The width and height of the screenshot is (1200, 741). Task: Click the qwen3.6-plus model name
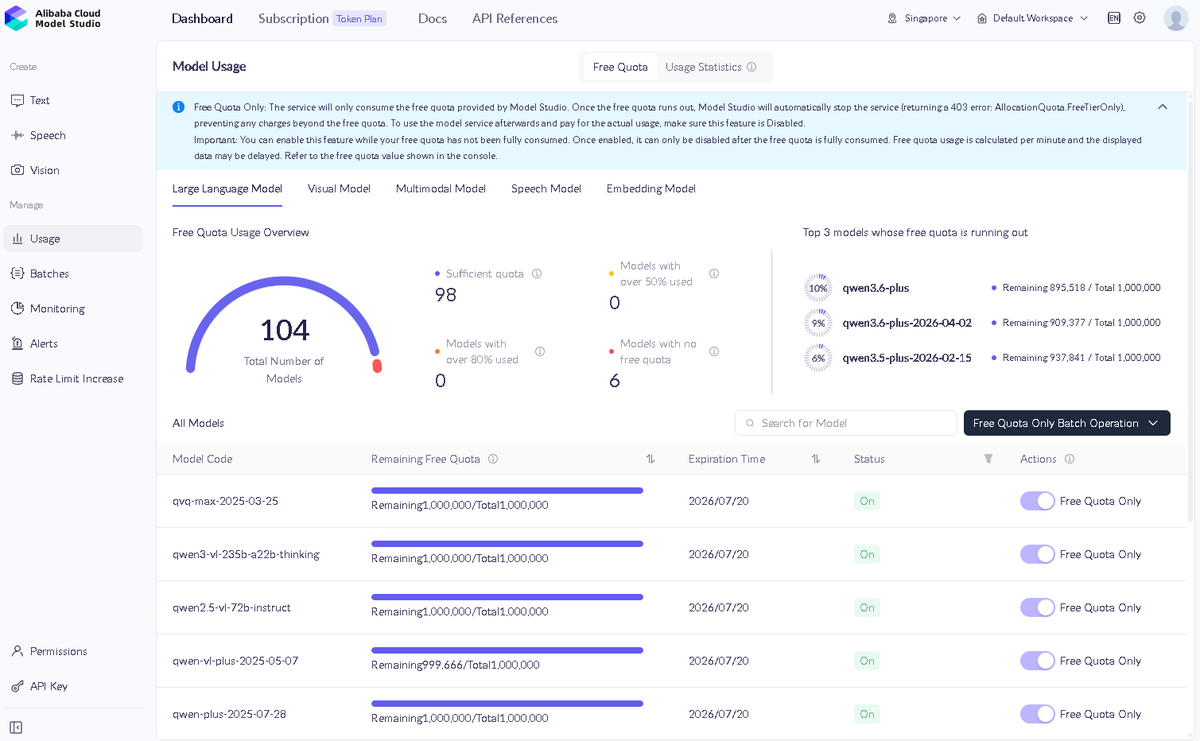876,288
